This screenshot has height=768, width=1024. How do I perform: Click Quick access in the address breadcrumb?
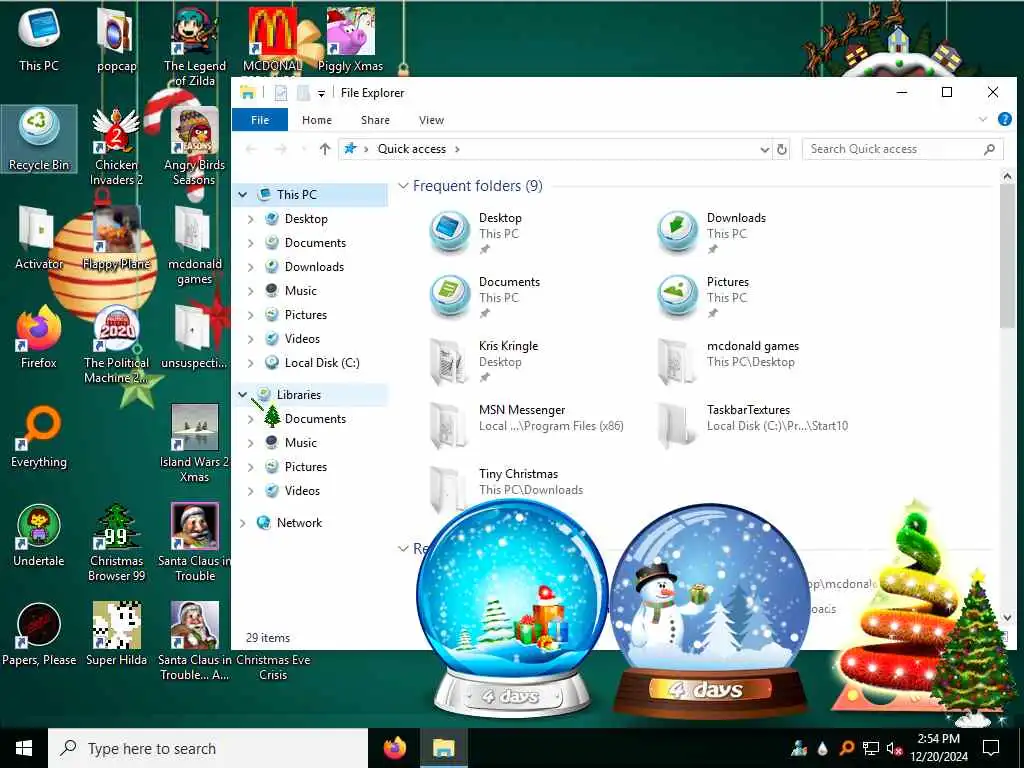(411, 149)
